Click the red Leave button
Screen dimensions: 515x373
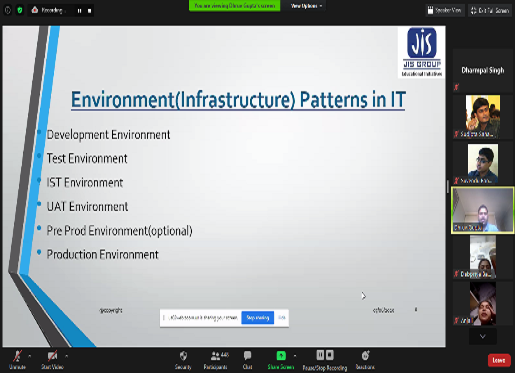click(x=499, y=360)
